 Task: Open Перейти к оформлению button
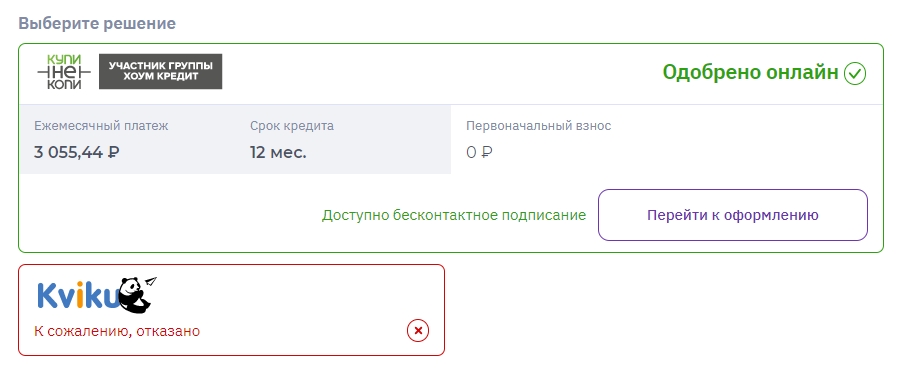pyautogui.click(x=733, y=215)
